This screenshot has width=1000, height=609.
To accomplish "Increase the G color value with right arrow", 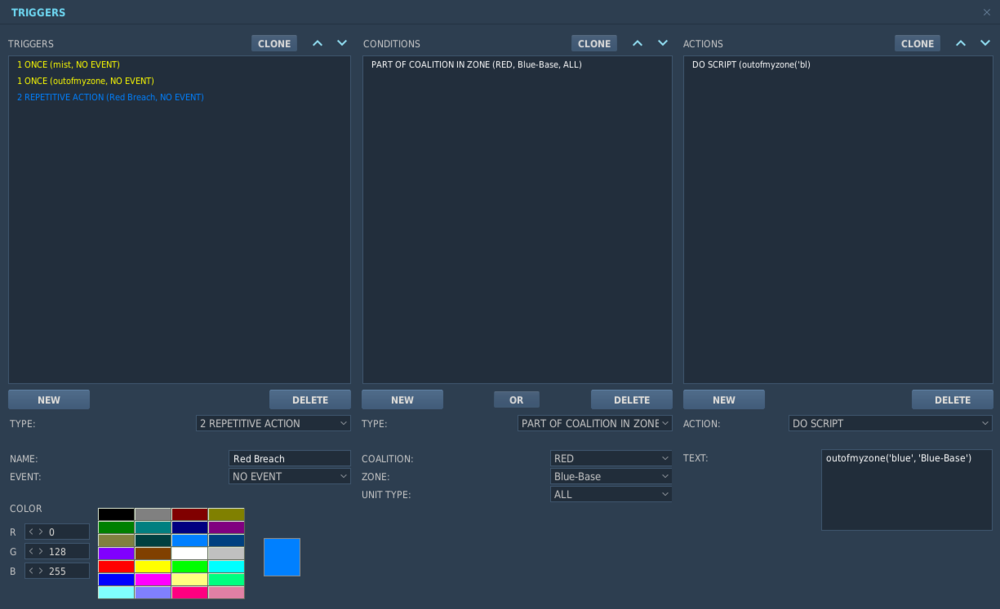I will (41, 552).
